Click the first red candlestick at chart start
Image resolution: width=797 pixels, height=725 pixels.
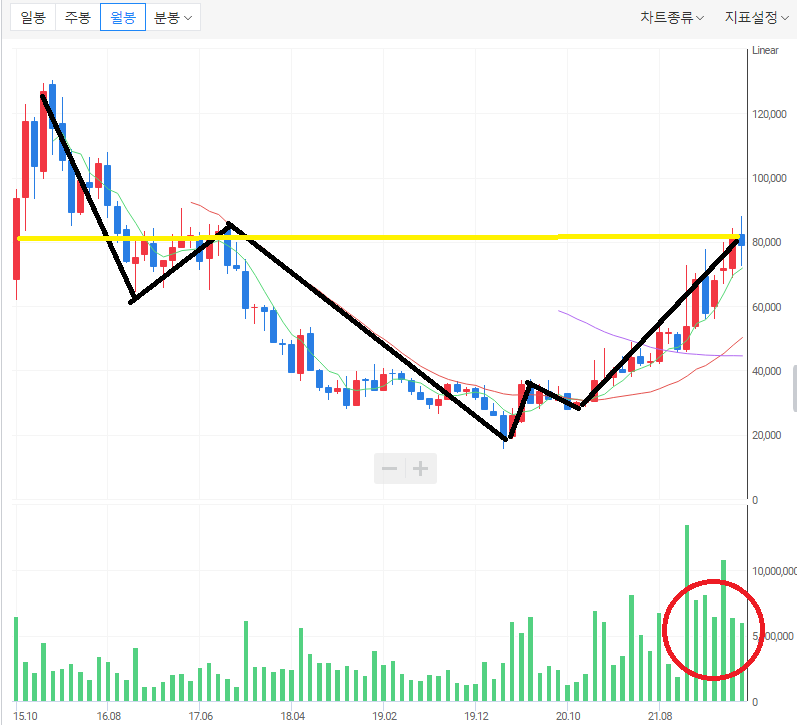tap(16, 239)
